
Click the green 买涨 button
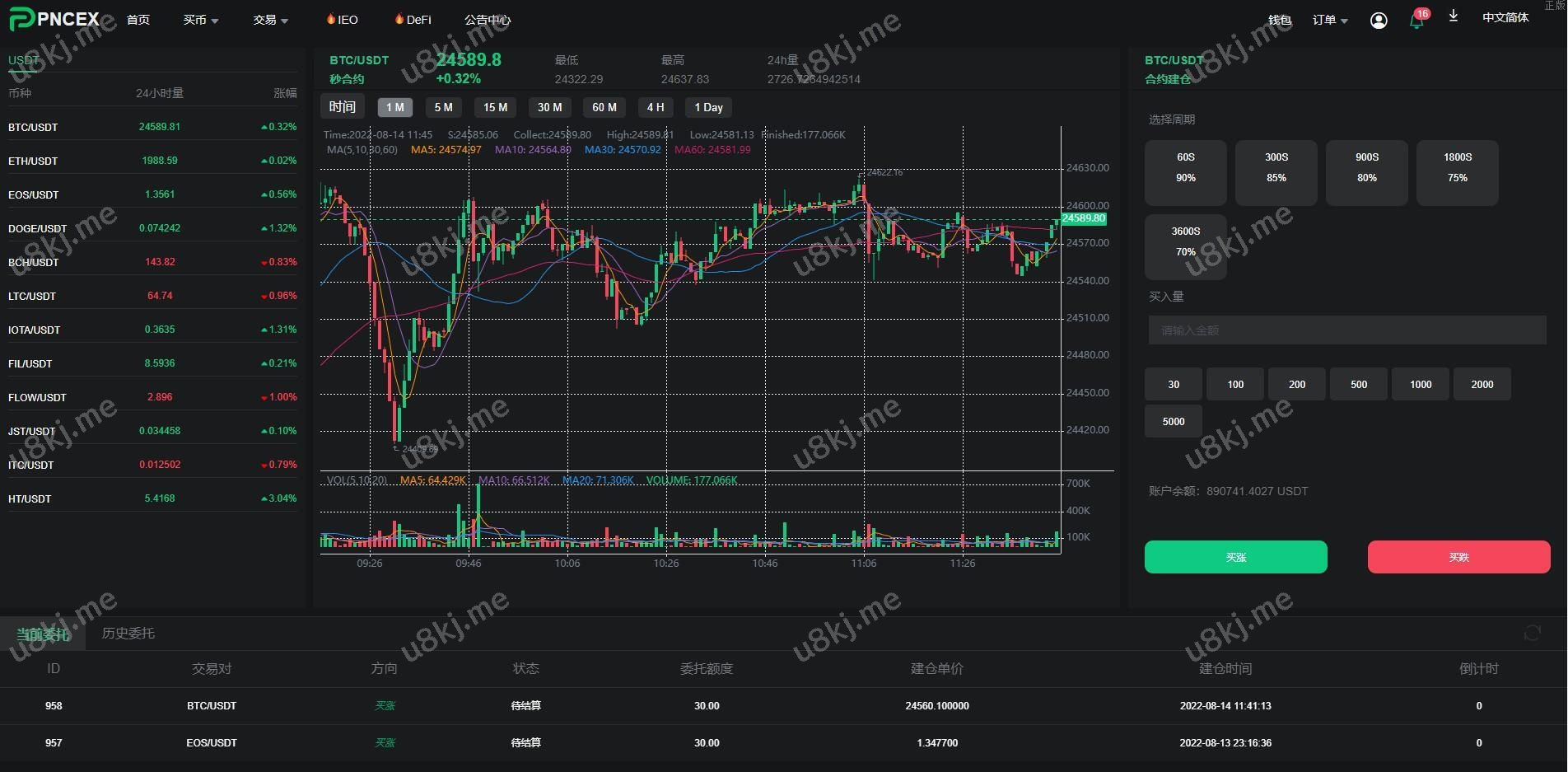point(1235,557)
